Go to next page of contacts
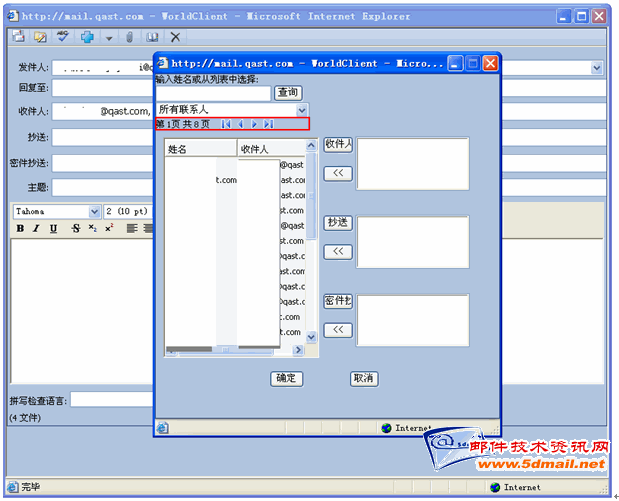Image resolution: width=619 pixels, height=501 pixels. 254,124
